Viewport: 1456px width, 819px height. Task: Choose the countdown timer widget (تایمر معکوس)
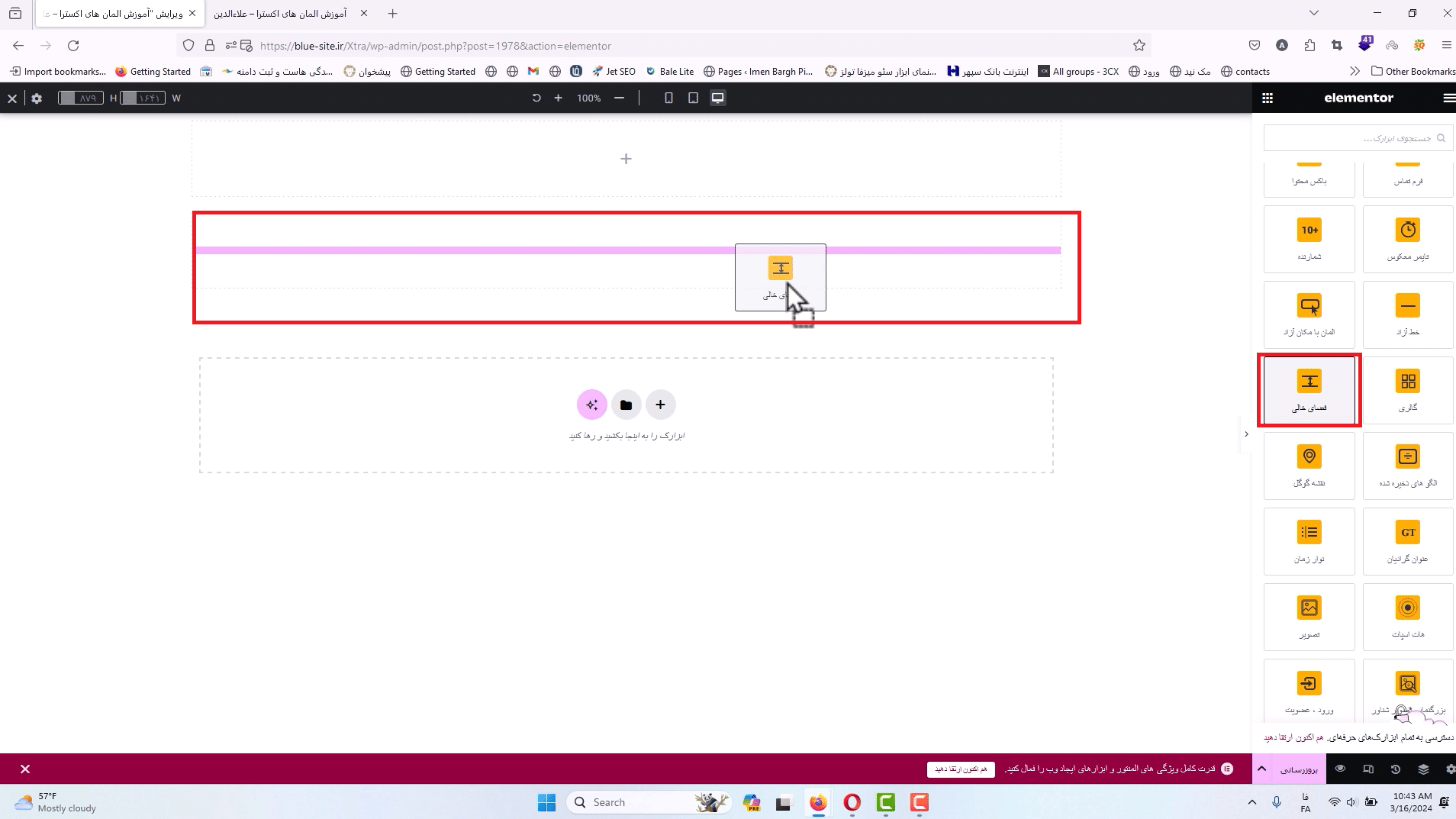[1408, 239]
